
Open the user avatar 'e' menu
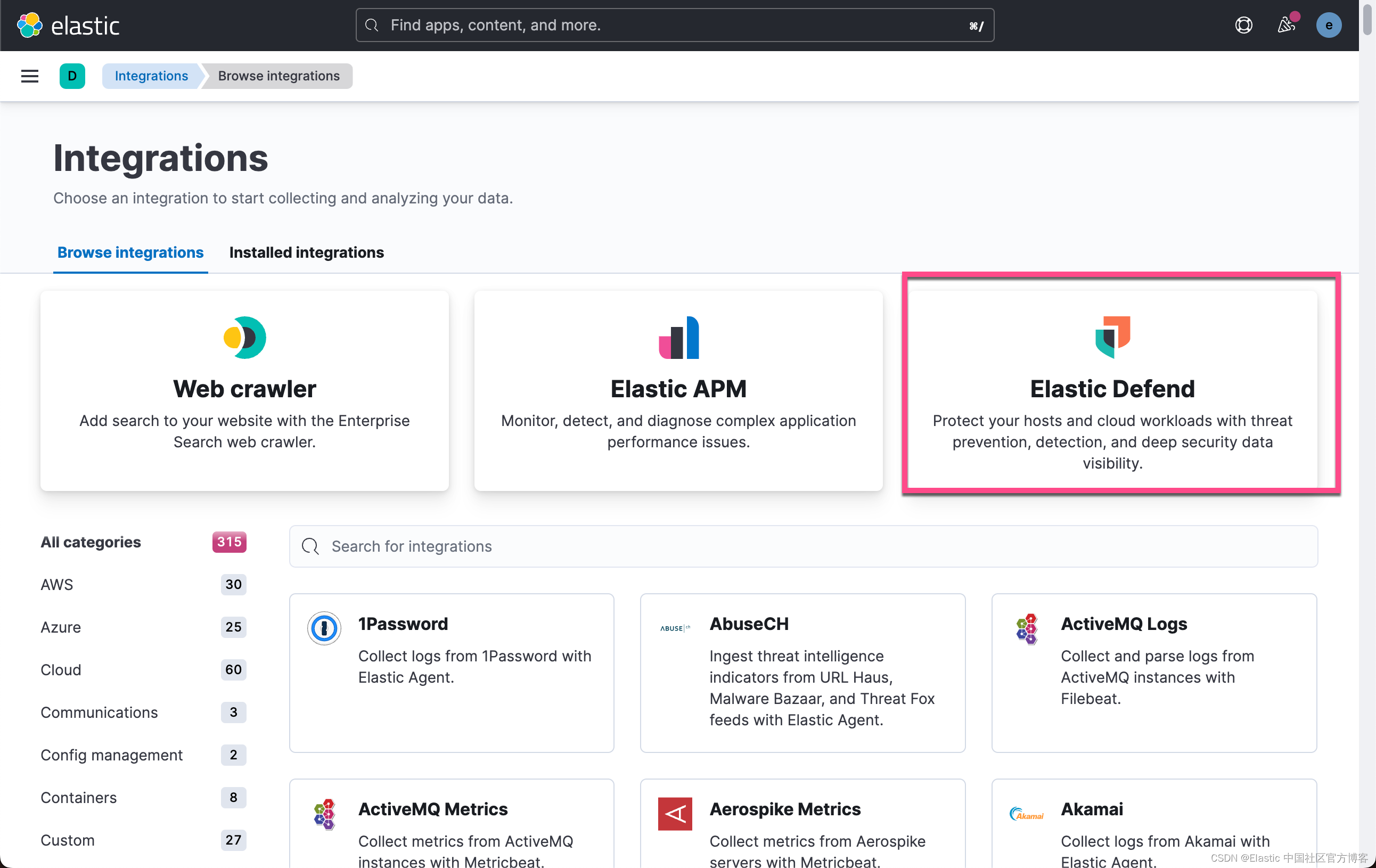[x=1329, y=25]
